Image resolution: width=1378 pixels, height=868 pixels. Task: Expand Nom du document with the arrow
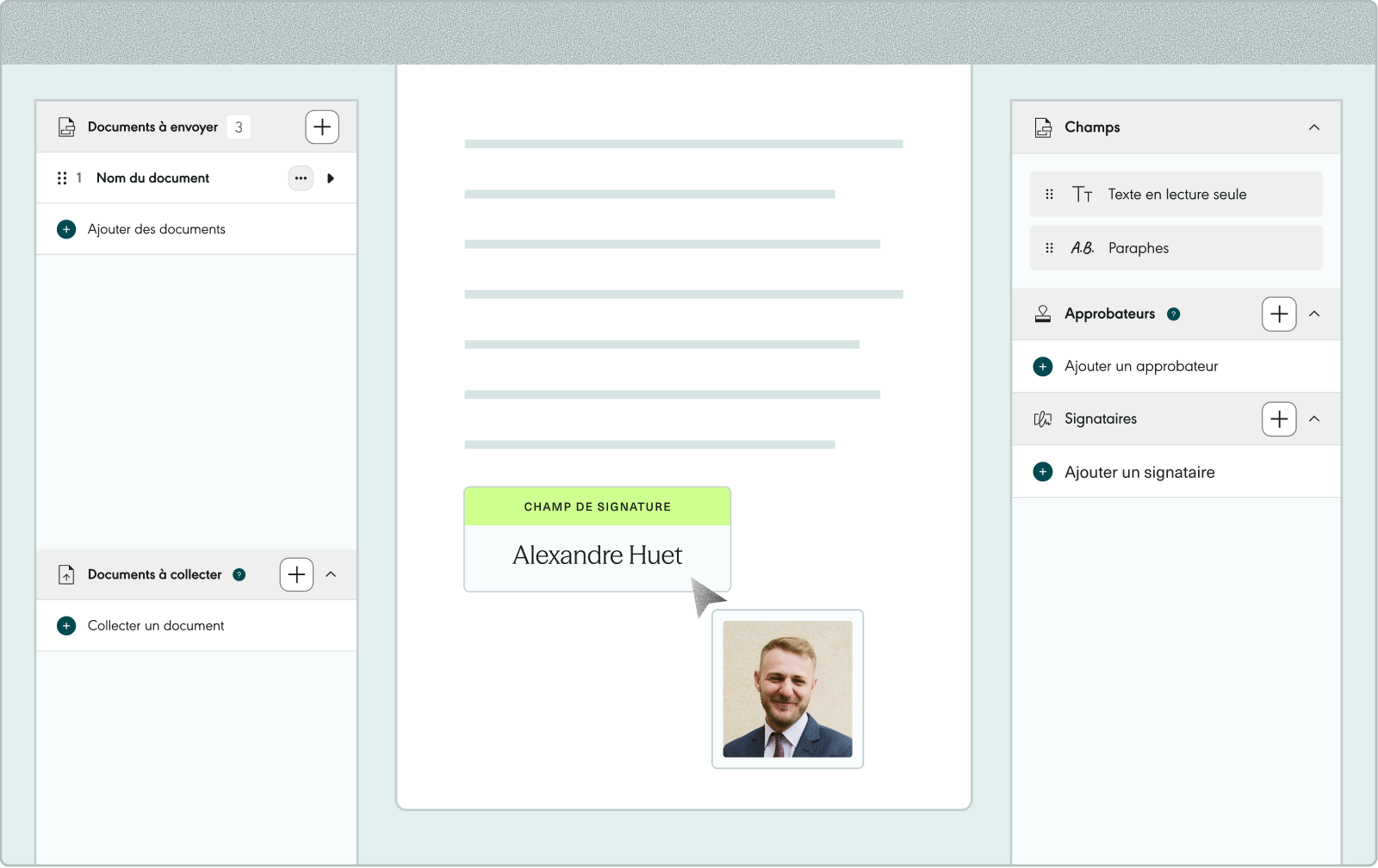[x=331, y=178]
